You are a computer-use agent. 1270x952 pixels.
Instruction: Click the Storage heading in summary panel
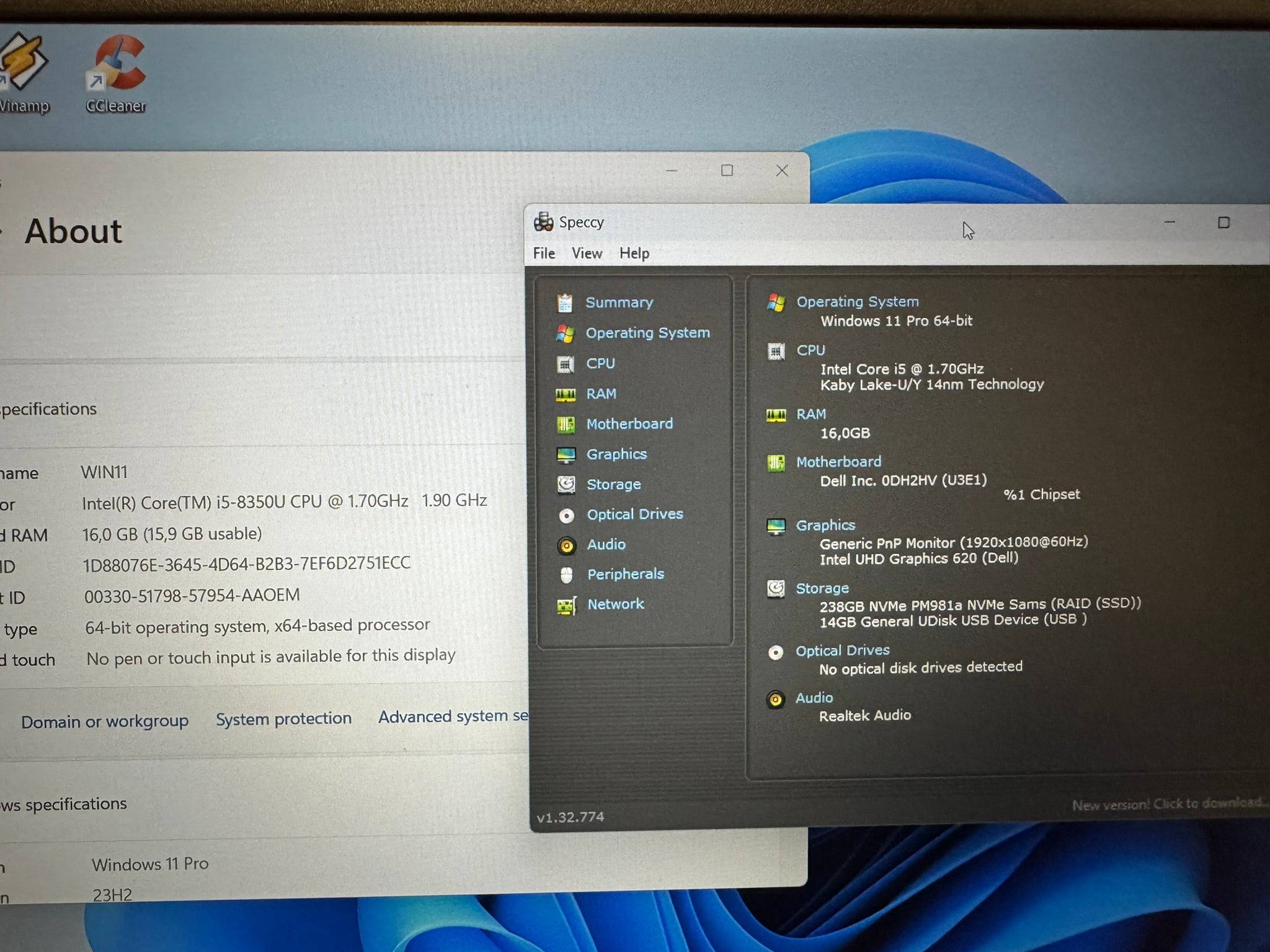(822, 589)
